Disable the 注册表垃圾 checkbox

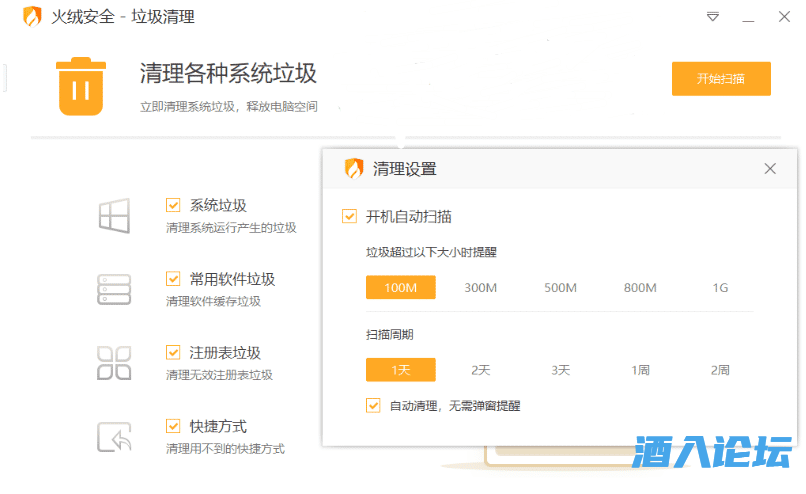point(173,353)
